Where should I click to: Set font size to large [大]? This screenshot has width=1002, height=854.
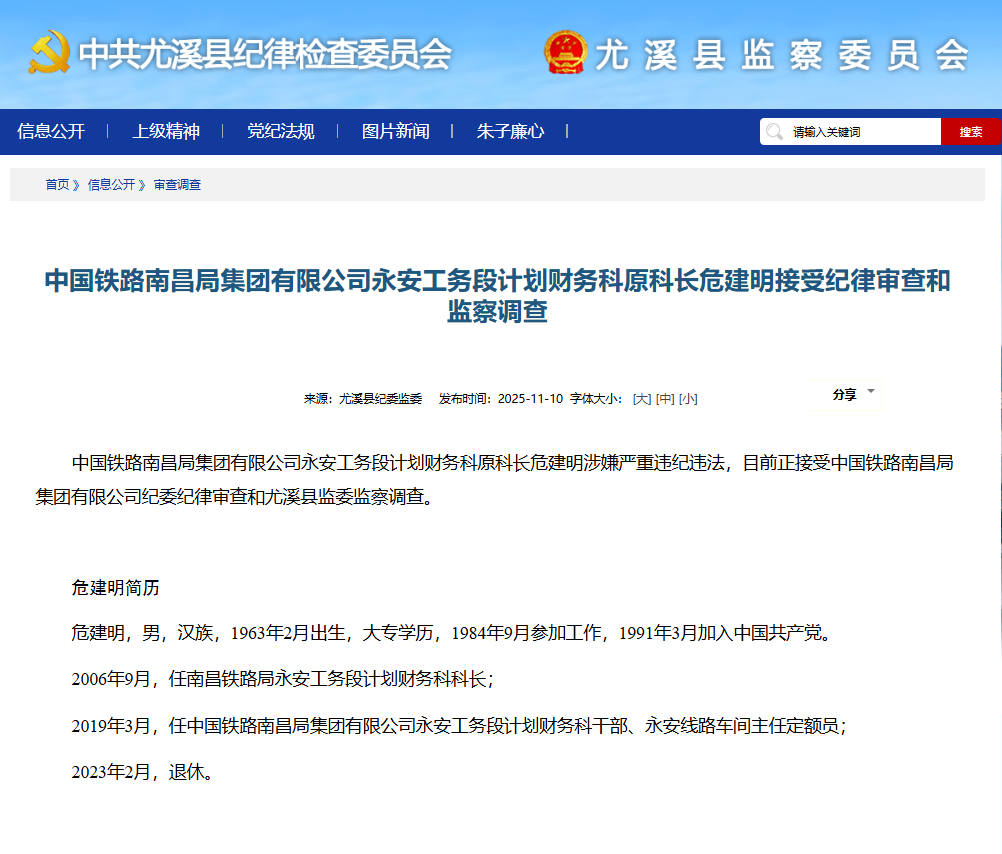[x=642, y=398]
